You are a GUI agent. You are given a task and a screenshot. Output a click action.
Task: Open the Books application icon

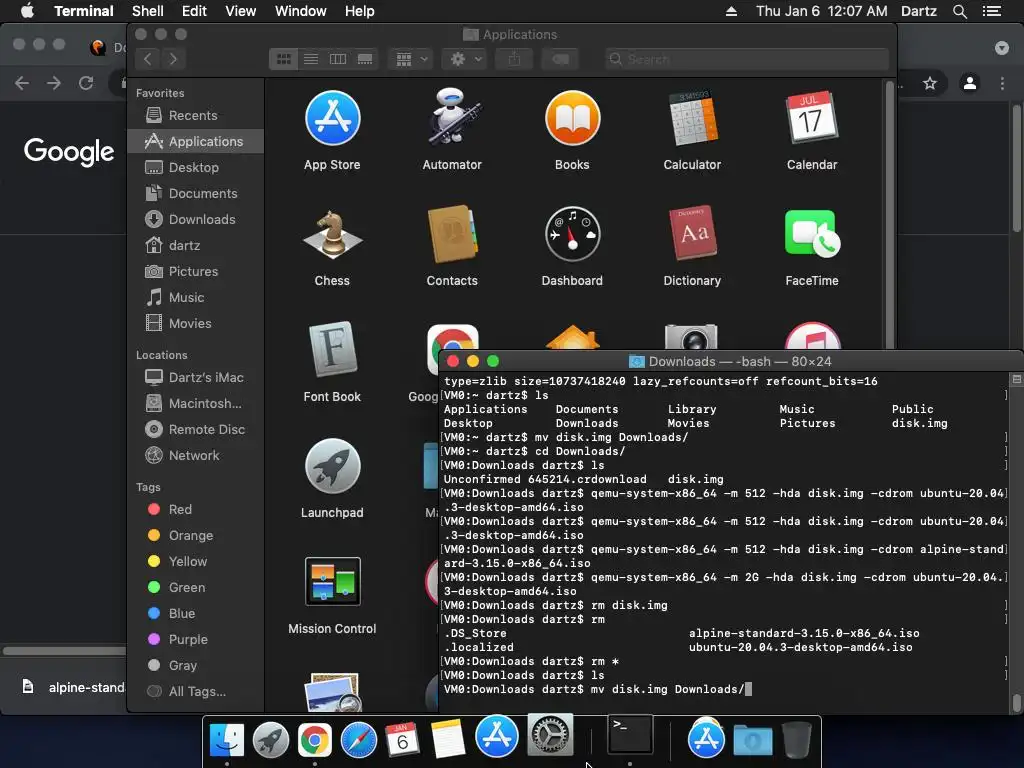point(572,119)
